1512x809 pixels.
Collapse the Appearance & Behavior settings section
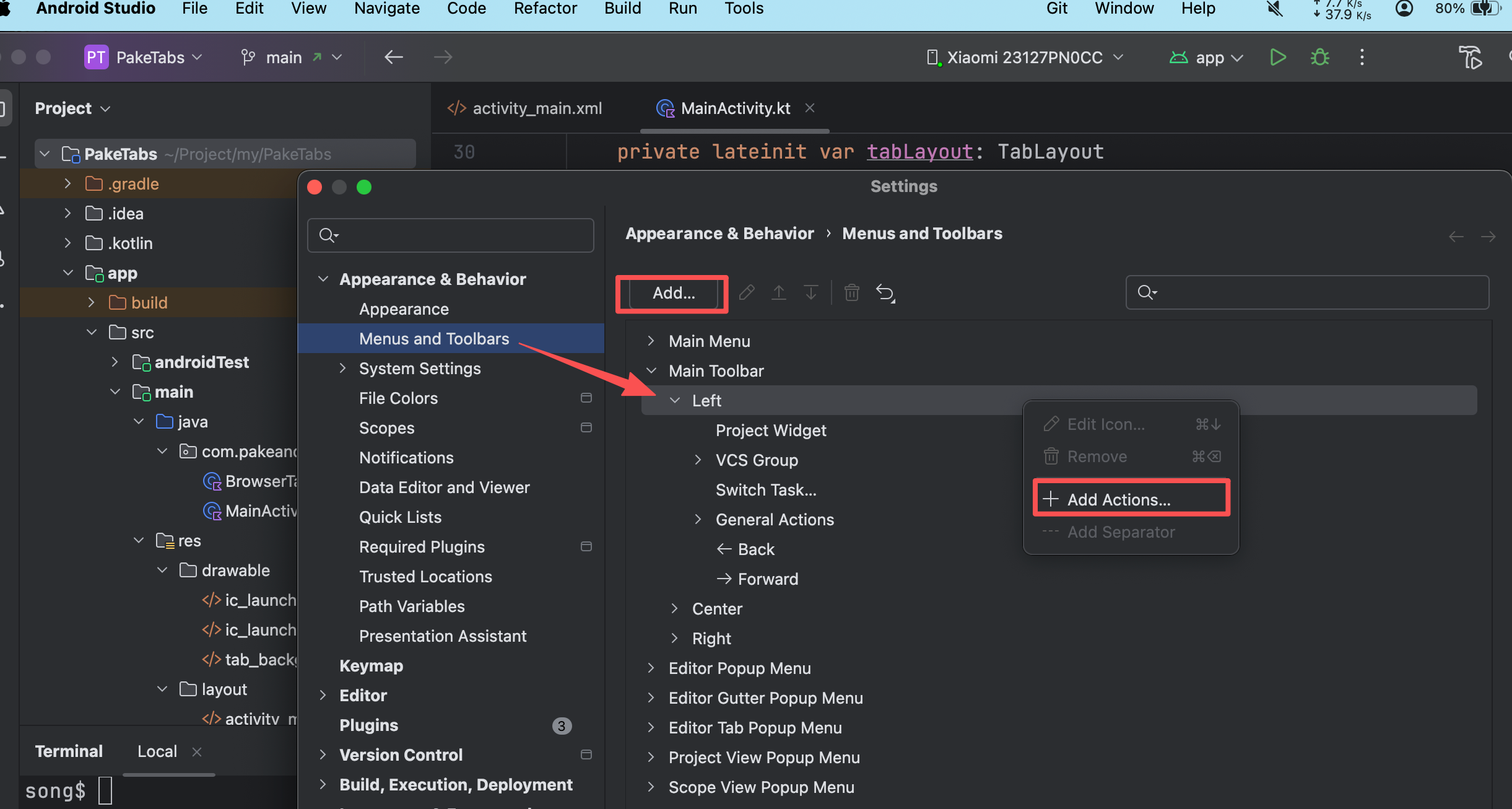(323, 279)
